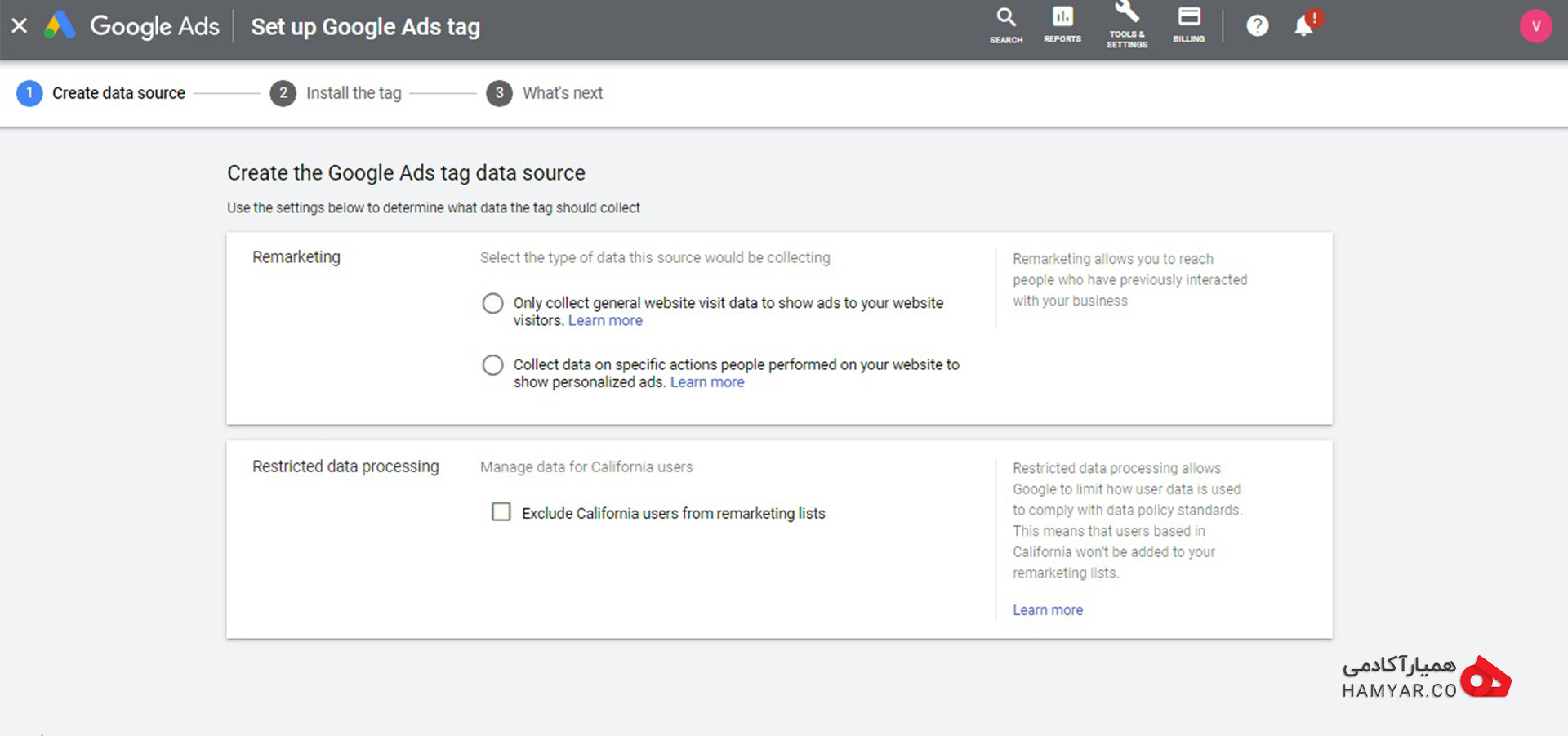
Task: Click the Google Ads logo icon
Action: click(60, 26)
